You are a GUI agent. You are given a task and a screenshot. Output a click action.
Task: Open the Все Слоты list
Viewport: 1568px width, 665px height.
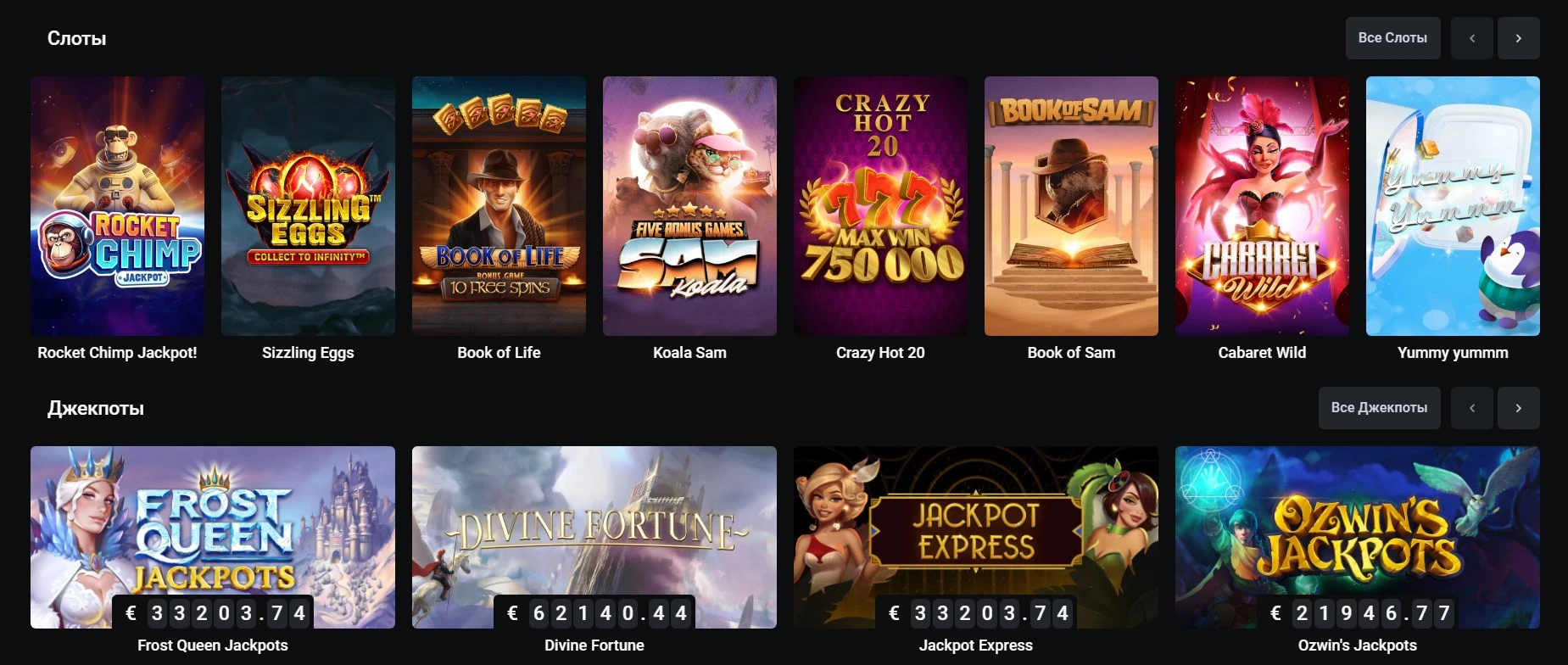pos(1392,38)
